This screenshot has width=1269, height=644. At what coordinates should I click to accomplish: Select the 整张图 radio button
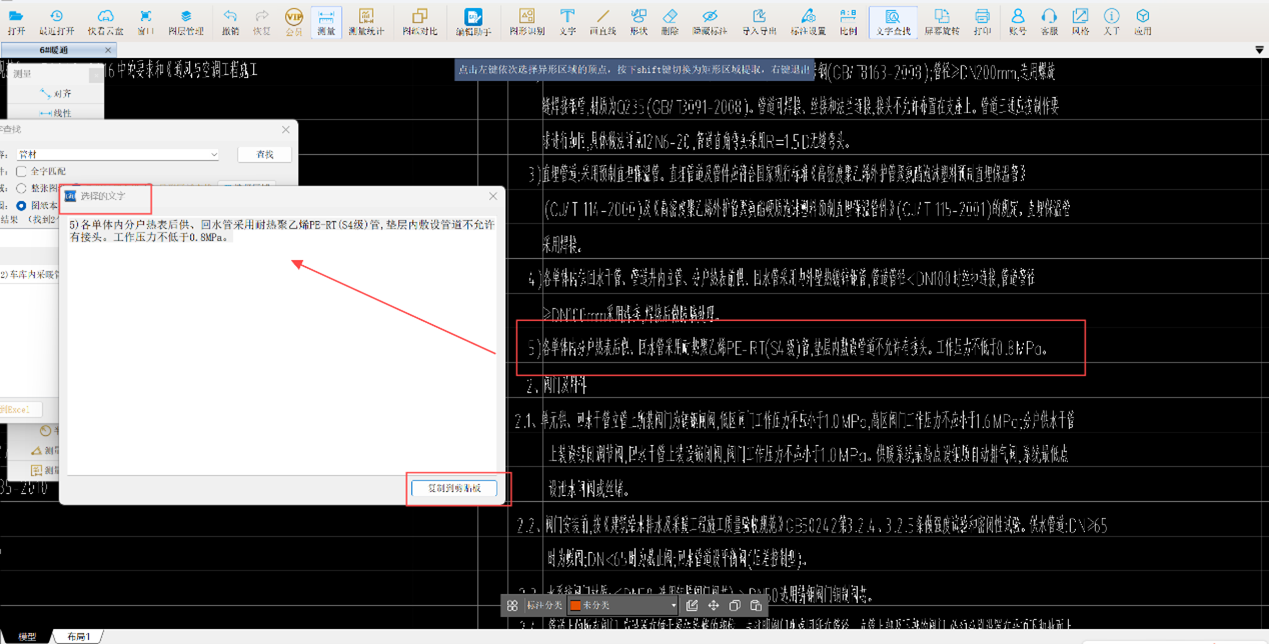click(21, 188)
